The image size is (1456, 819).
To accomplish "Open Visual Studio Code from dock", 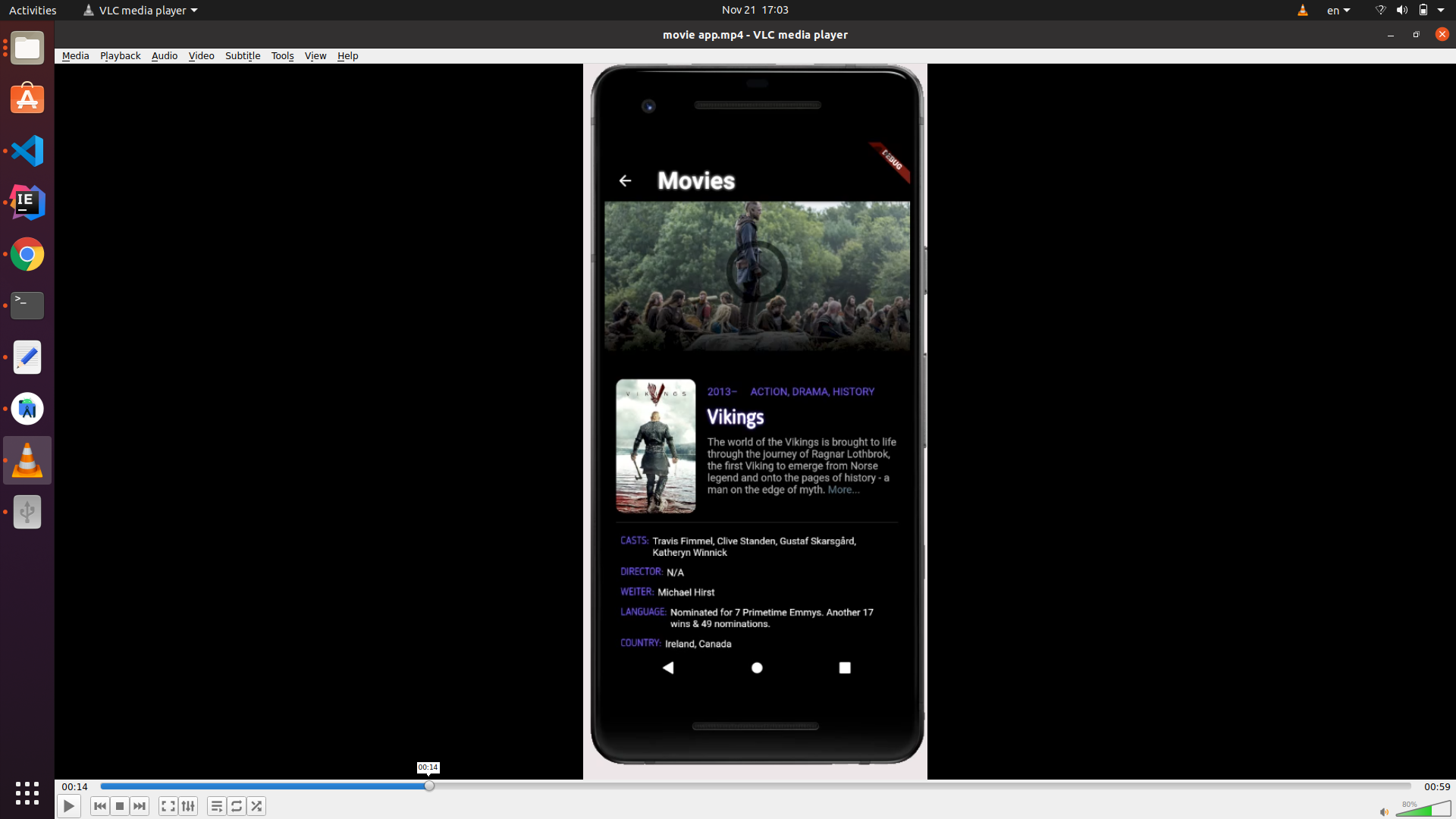I will (x=27, y=151).
